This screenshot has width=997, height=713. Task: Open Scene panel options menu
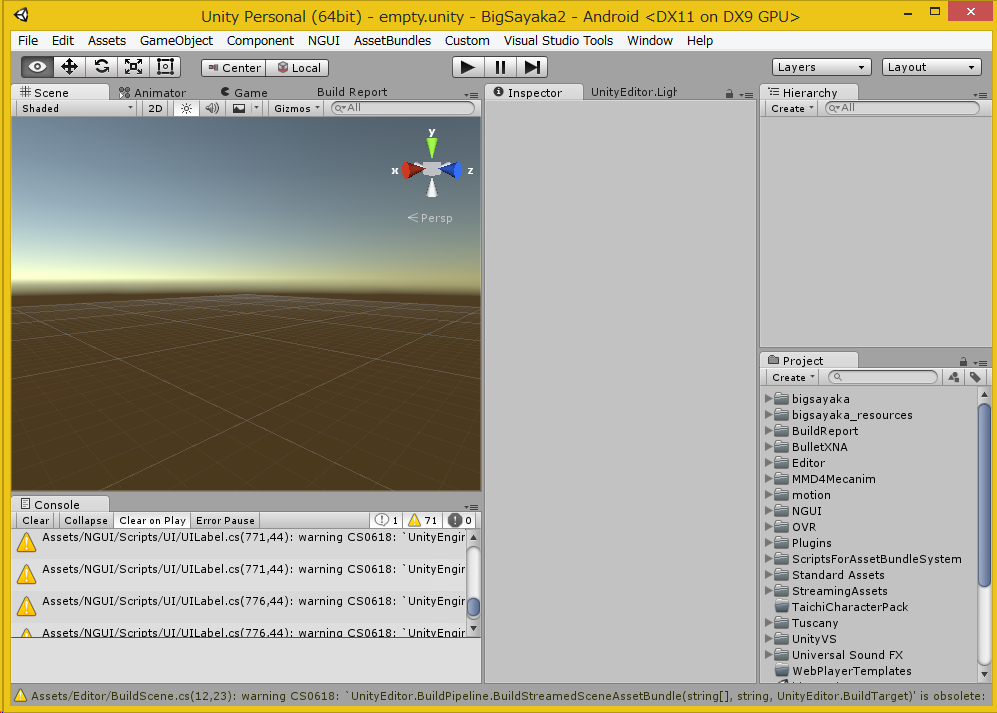coord(471,95)
